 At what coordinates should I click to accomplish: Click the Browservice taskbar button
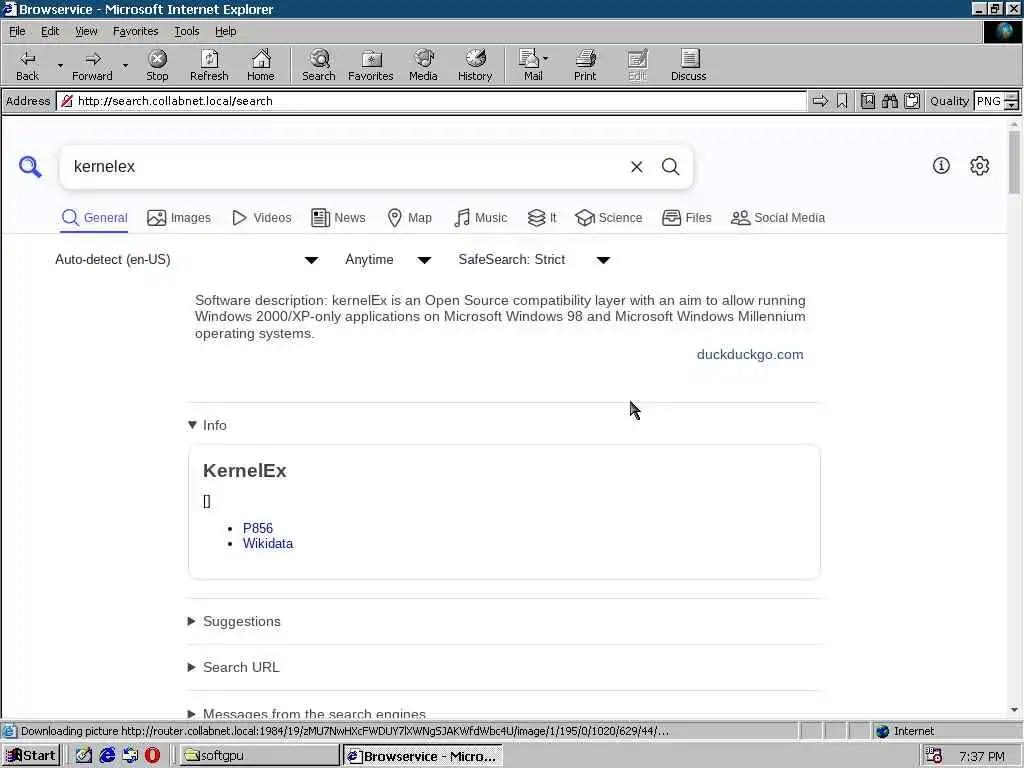423,756
